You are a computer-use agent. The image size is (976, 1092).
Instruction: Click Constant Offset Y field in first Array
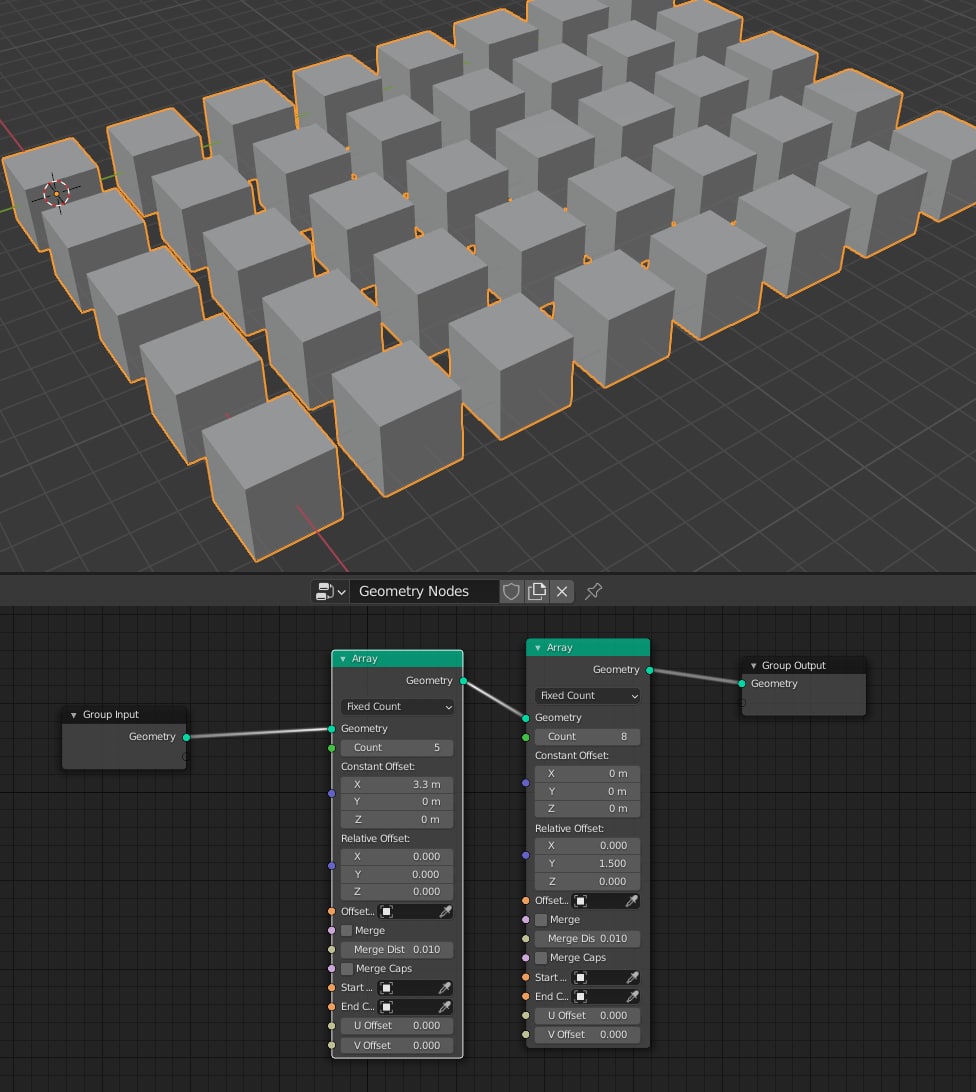[397, 802]
